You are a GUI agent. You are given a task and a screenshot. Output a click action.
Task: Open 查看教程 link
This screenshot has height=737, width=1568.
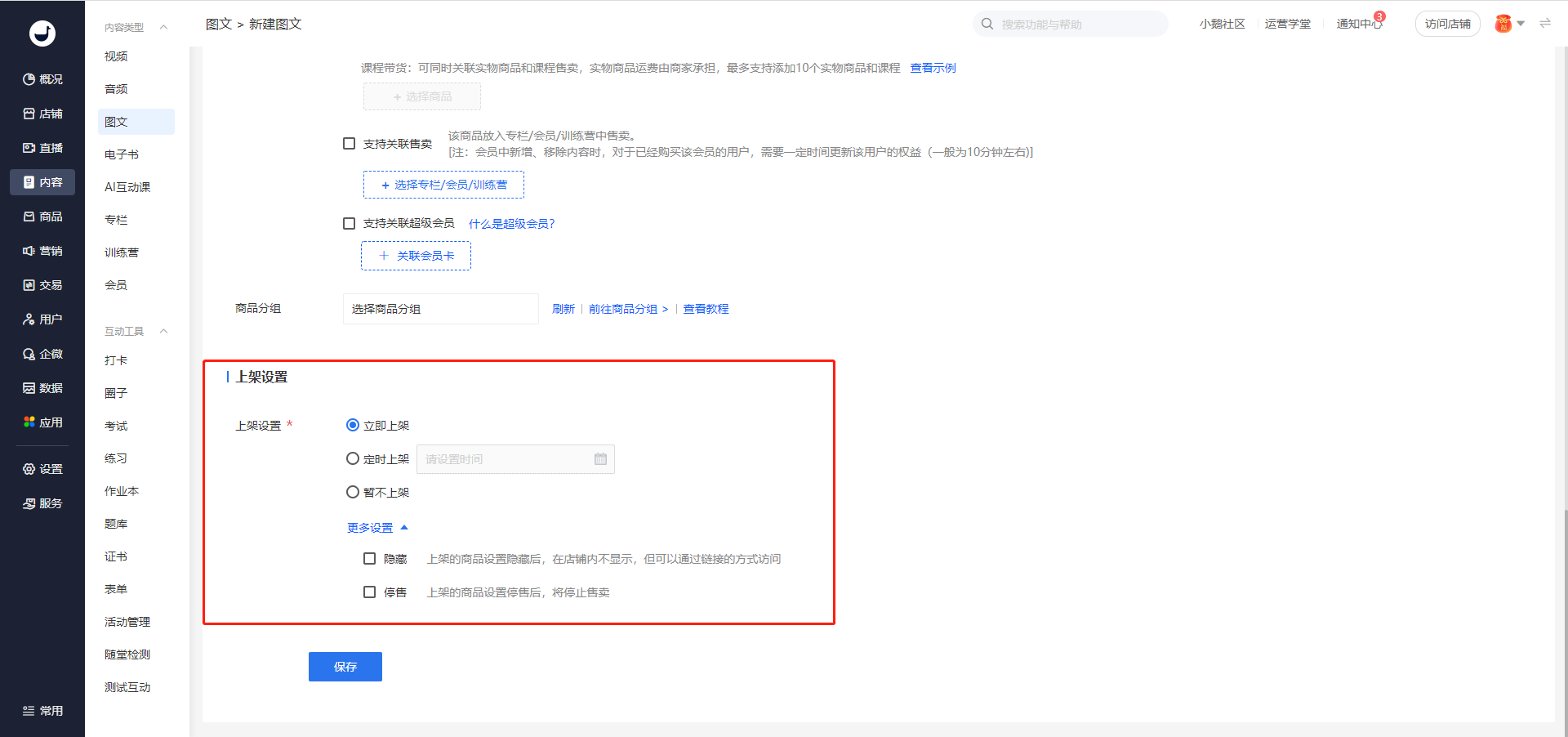pos(706,309)
